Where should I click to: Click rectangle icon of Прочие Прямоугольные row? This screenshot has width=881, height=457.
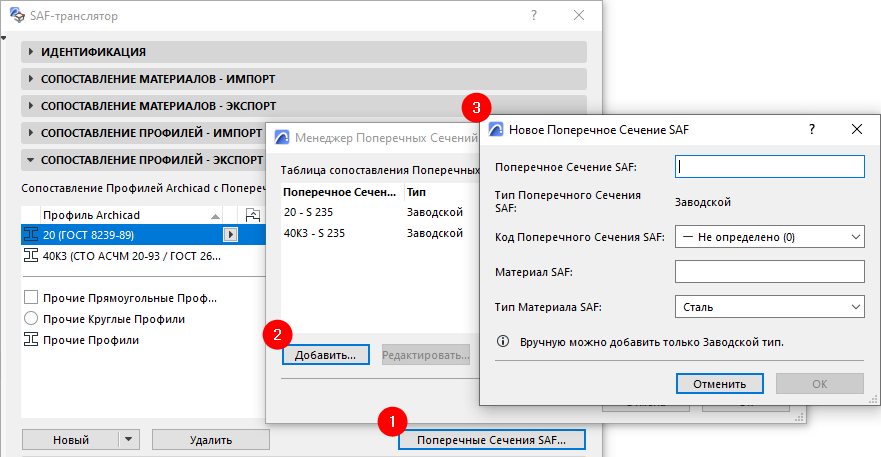pyautogui.click(x=31, y=297)
